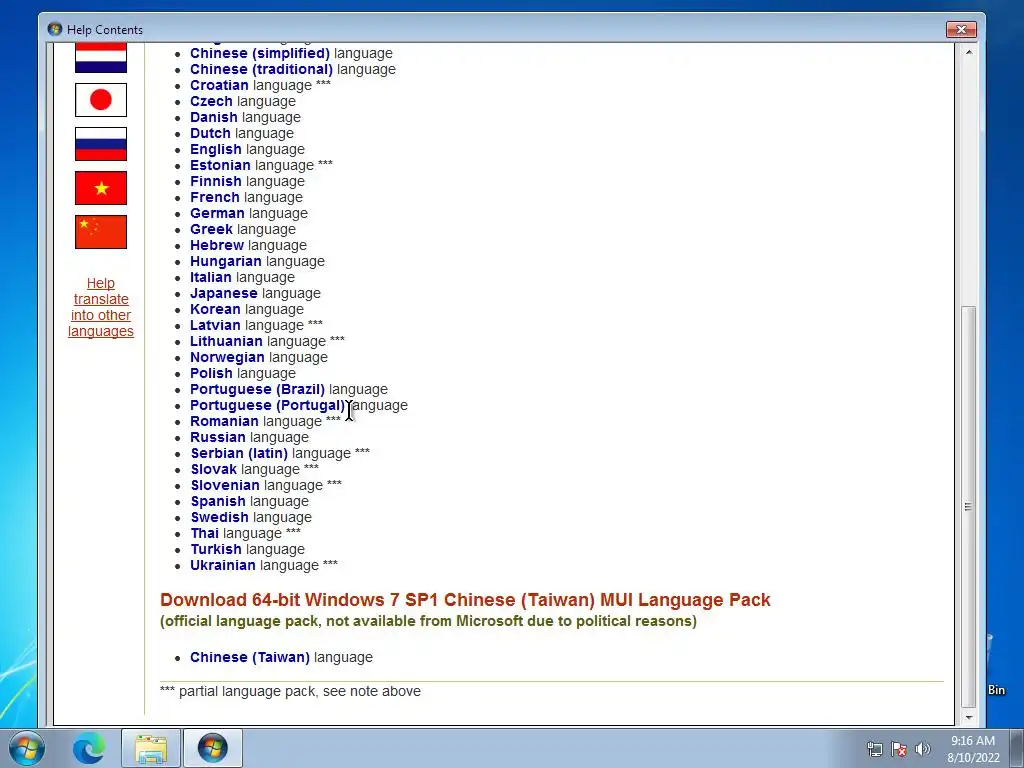Open the Windows Start menu orb

tap(26, 748)
